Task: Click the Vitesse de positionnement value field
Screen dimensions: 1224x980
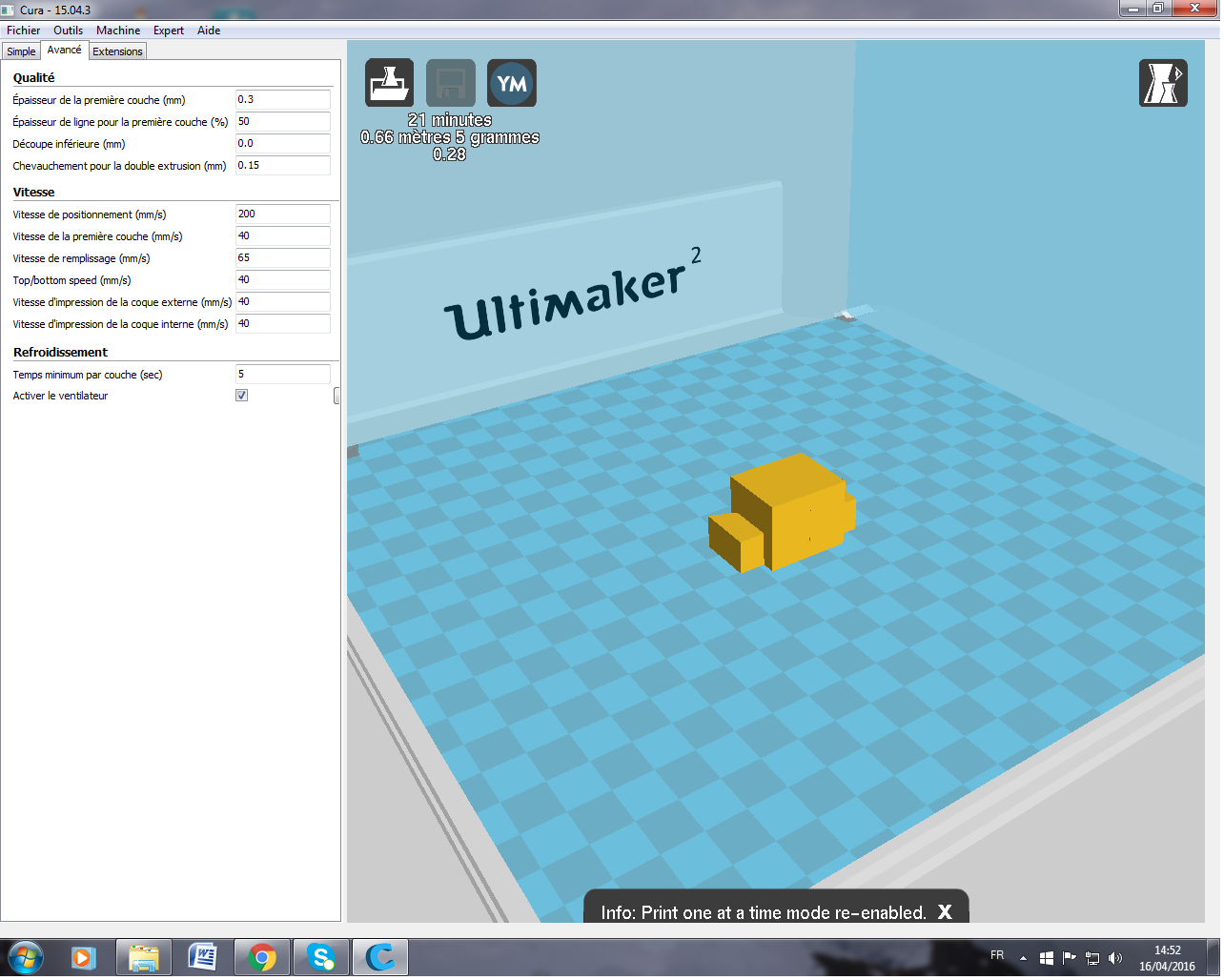Action: click(283, 214)
